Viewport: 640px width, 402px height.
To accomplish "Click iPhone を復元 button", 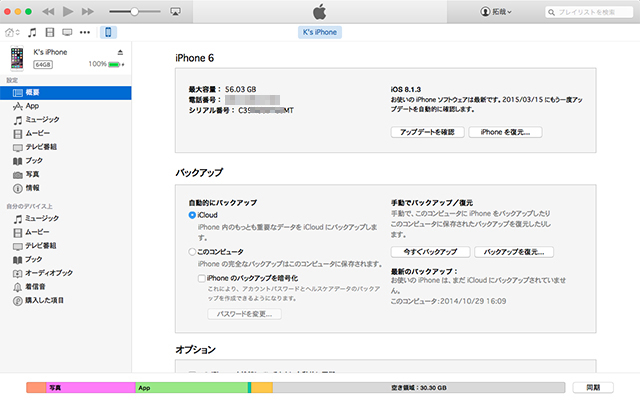I will tap(505, 132).
